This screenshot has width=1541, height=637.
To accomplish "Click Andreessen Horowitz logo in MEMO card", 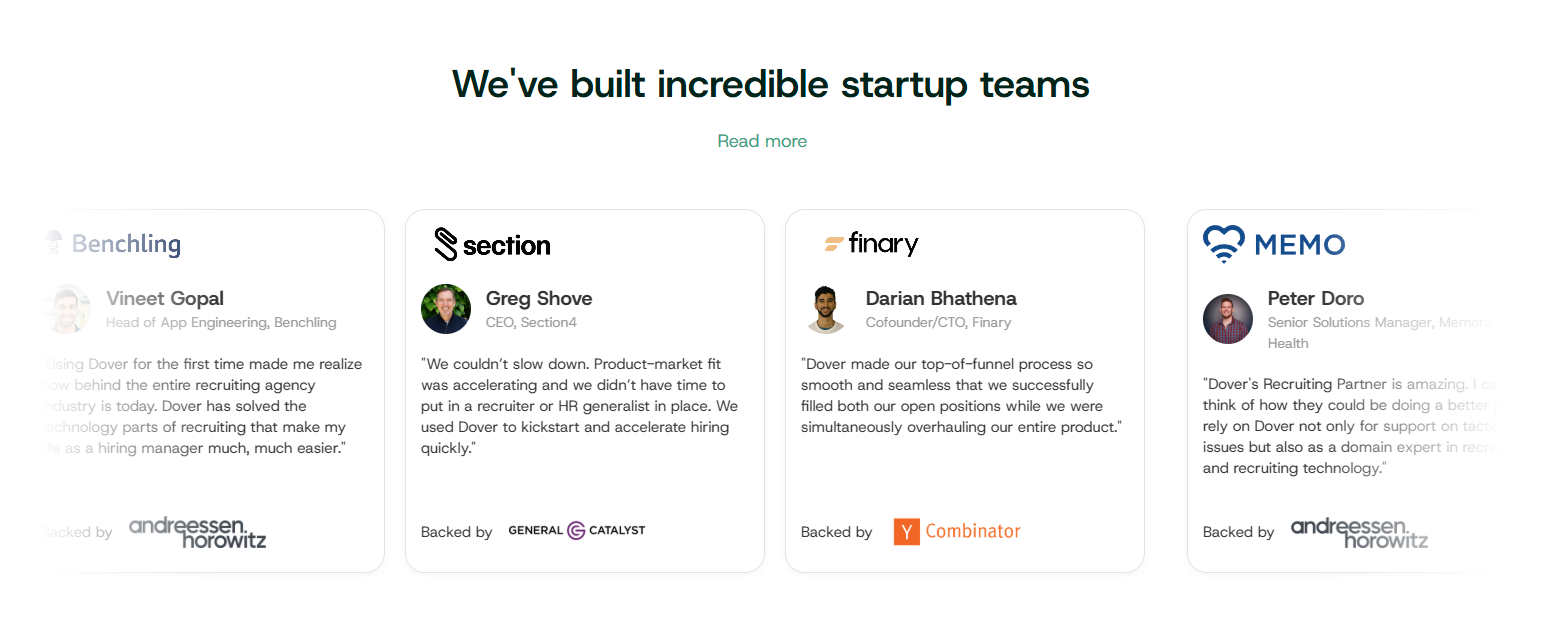I will [x=1359, y=532].
